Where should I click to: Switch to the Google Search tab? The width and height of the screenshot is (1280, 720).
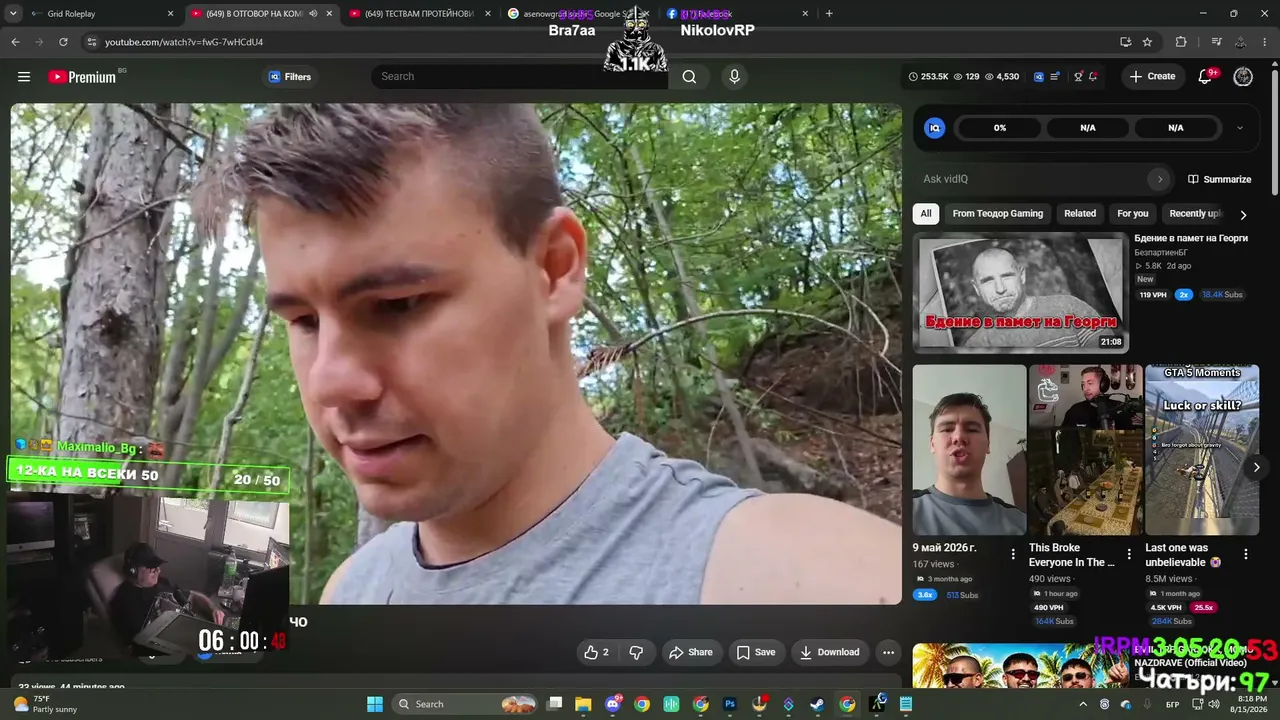pyautogui.click(x=578, y=14)
